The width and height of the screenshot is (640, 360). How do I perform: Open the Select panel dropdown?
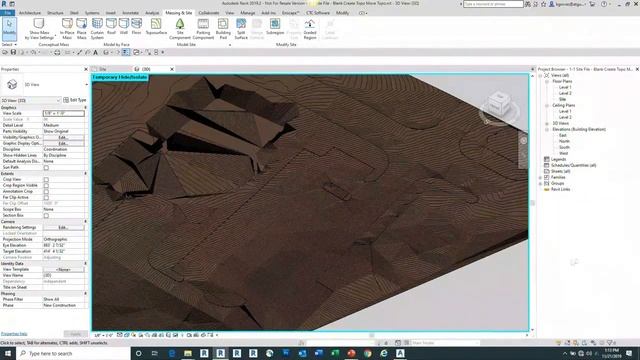[9, 44]
